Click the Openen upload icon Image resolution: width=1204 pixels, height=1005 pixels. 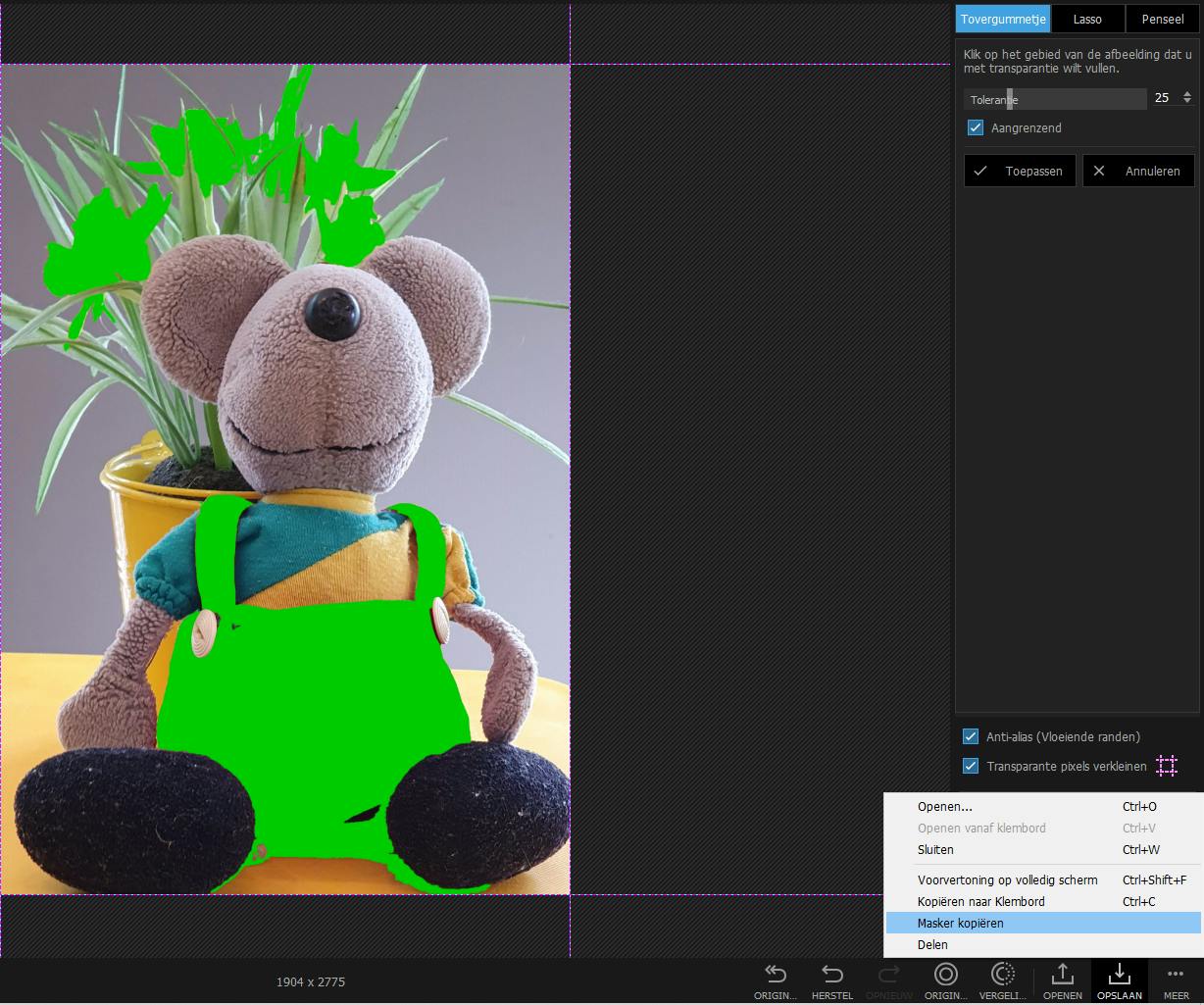click(1062, 975)
